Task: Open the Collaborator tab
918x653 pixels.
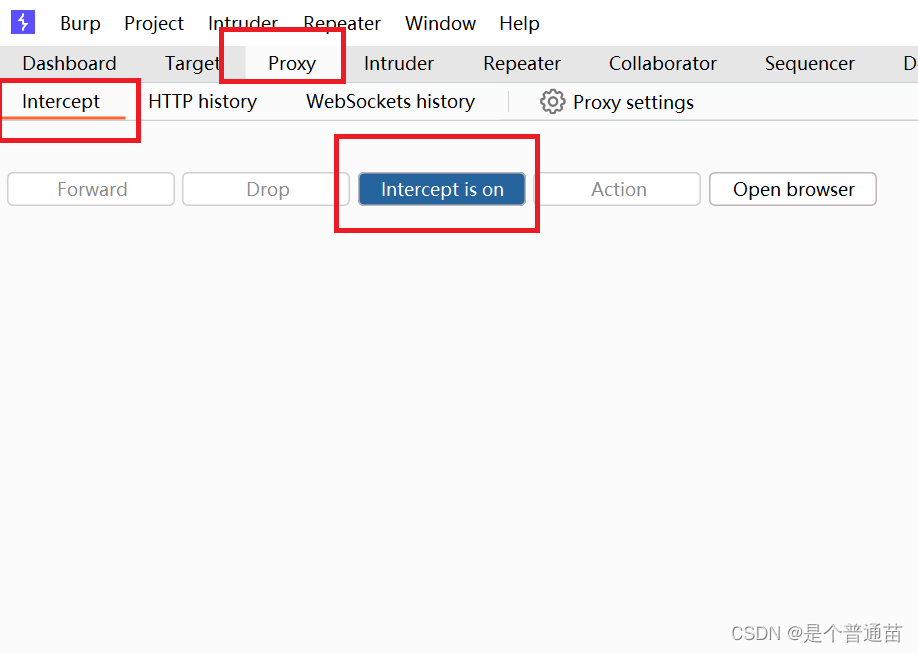Action: (x=663, y=63)
